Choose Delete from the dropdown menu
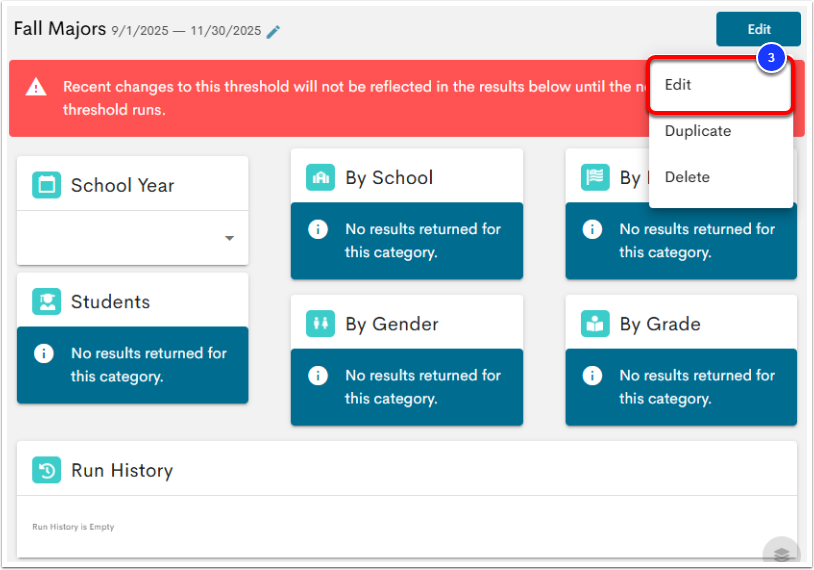 click(x=720, y=177)
